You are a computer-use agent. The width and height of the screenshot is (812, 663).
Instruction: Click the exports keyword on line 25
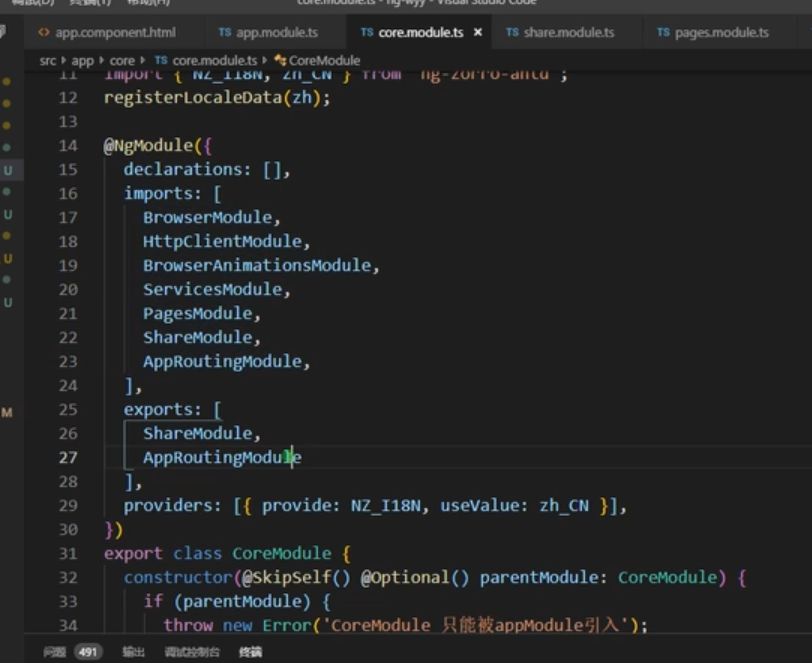coord(157,410)
